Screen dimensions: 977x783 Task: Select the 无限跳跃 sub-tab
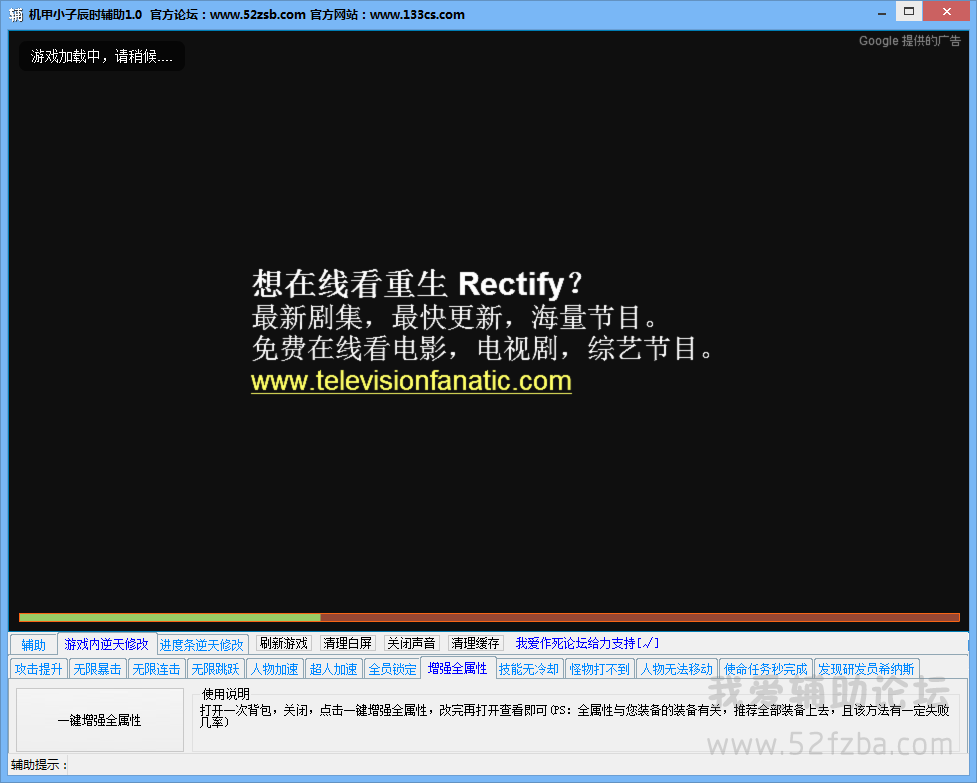(216, 669)
